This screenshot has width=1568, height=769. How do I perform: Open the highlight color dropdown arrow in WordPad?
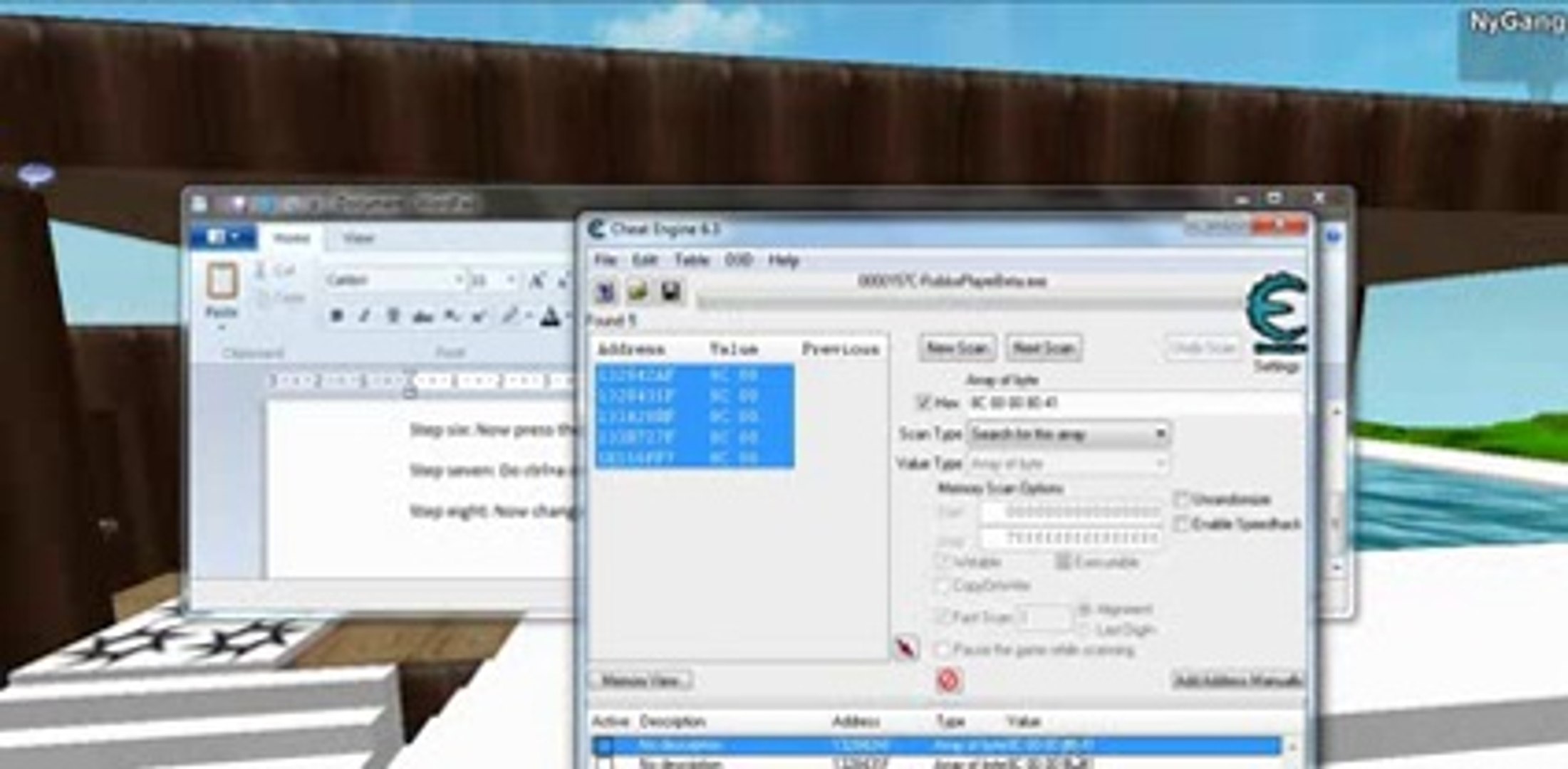[x=528, y=316]
